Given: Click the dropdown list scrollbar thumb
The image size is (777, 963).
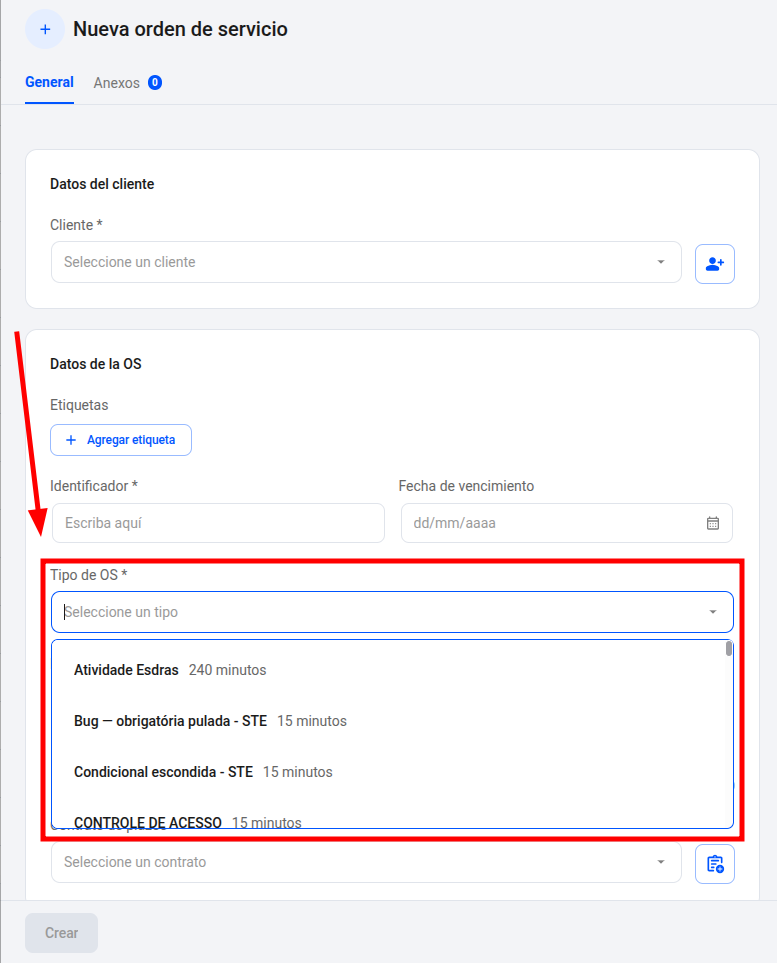Looking at the screenshot, I should click(x=728, y=649).
